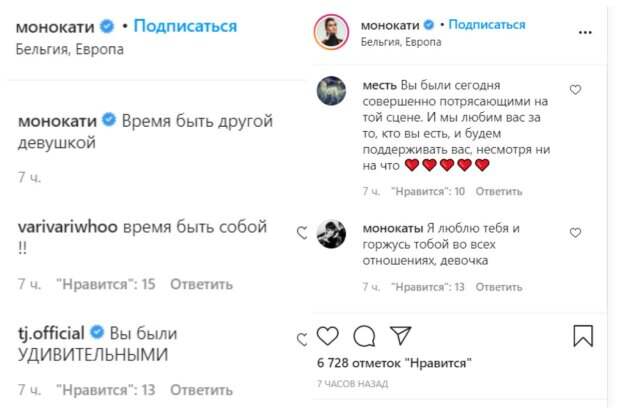Reply to the монокаты comment
Image resolution: width=620 pixels, height=413 pixels.
pyautogui.click(x=499, y=288)
